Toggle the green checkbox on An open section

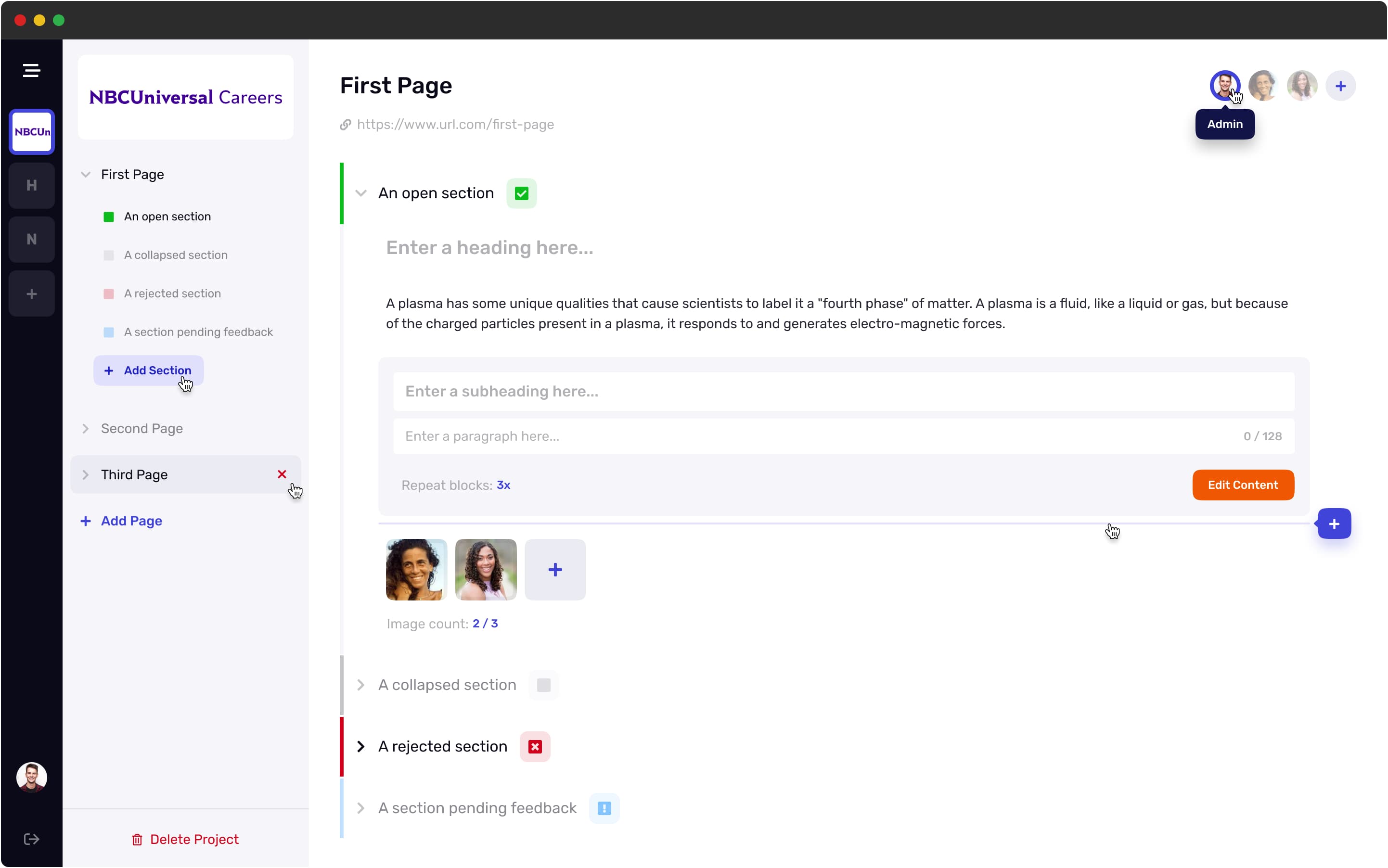point(521,193)
